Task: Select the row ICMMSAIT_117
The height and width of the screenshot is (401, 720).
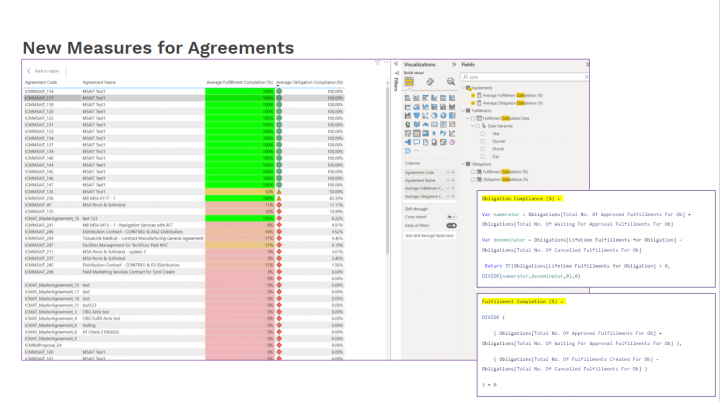Action: tap(184, 98)
